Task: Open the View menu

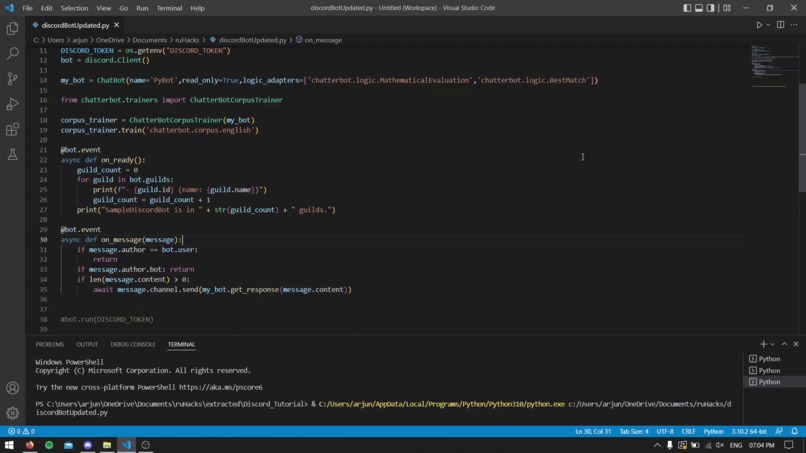Action: point(103,8)
